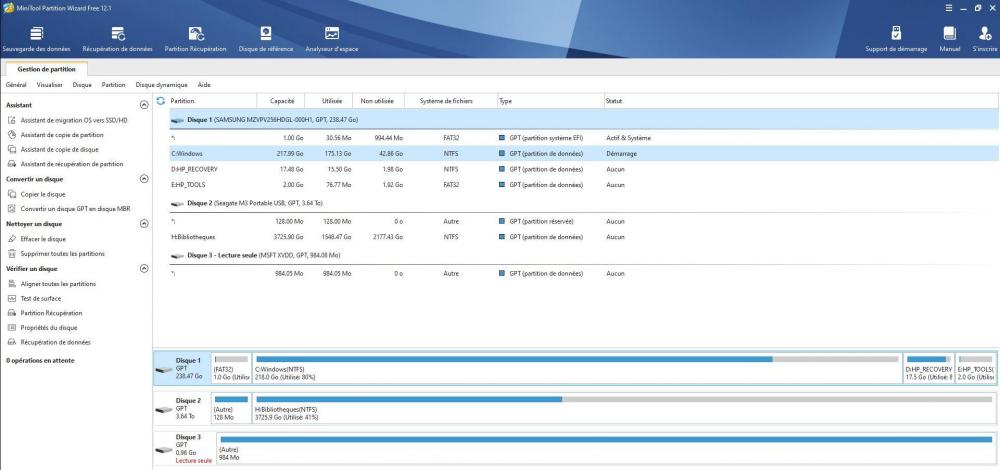Image resolution: width=1000 pixels, height=470 pixels.
Task: Open the Disque dynamique menu
Action: 161,85
